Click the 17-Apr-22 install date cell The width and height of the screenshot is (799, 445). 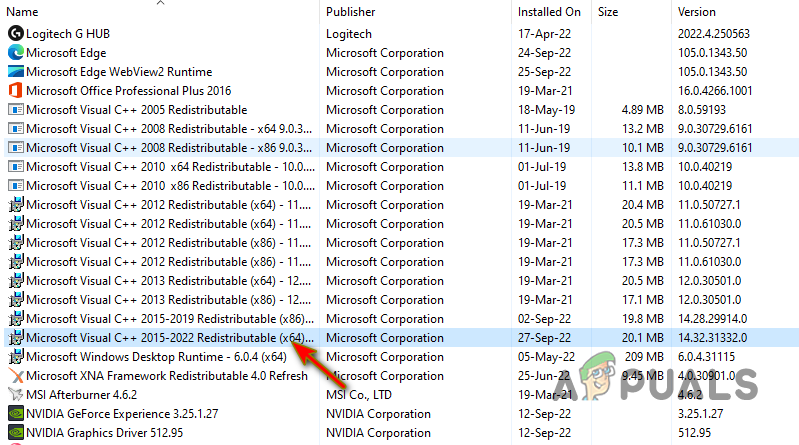pyautogui.click(x=544, y=34)
